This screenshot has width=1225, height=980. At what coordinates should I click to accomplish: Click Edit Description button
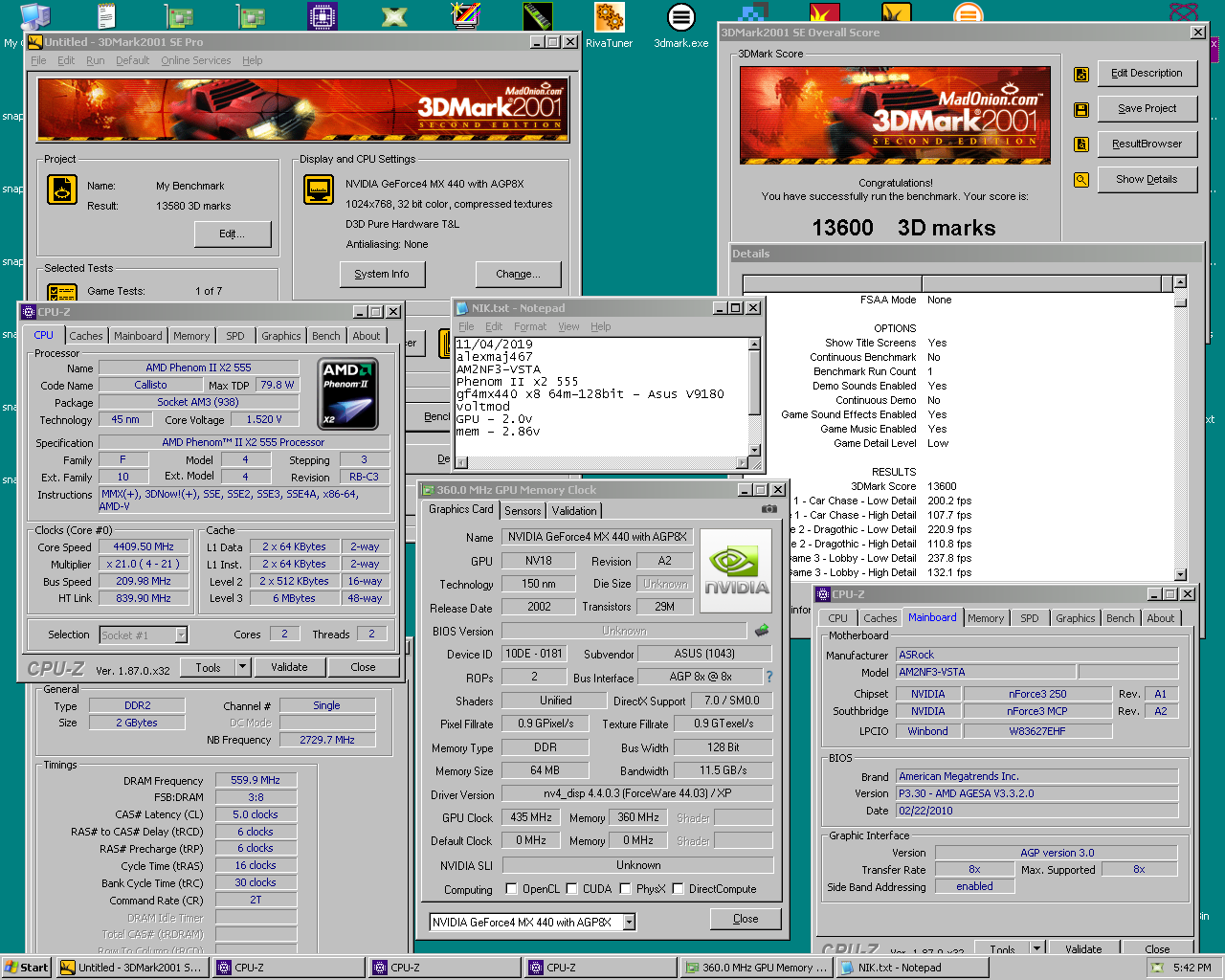(1147, 74)
